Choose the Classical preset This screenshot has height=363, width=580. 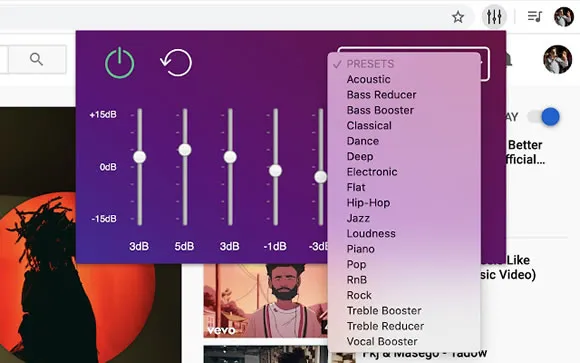369,126
